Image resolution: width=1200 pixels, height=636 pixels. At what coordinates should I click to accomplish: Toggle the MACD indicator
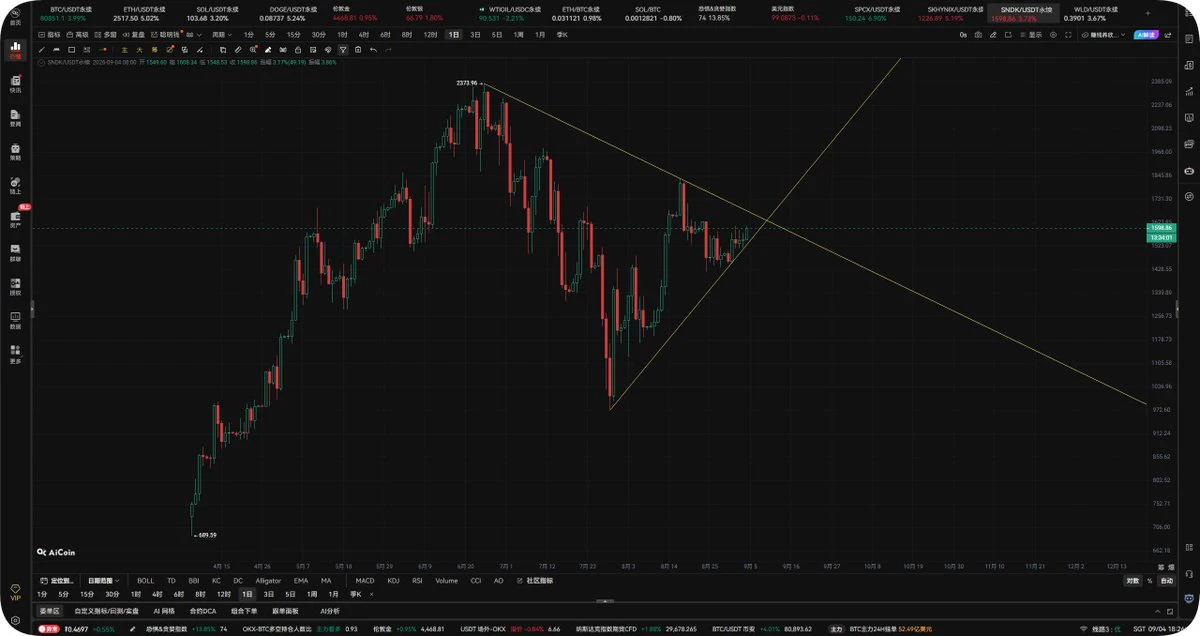coord(365,581)
